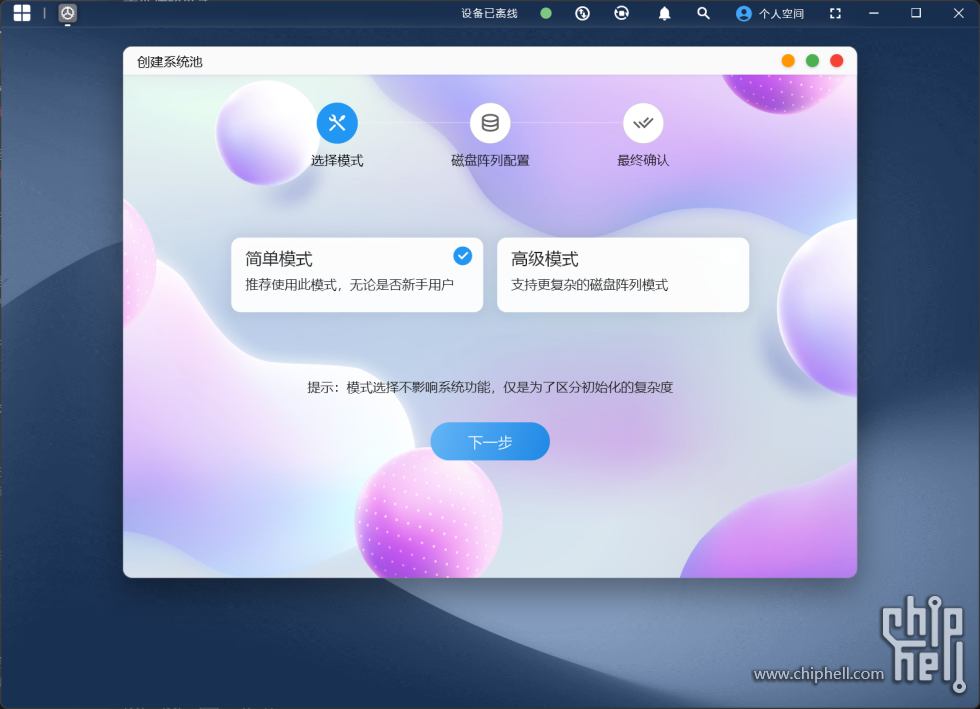Click the hint text starting with 提示
The image size is (980, 709).
click(x=490, y=388)
